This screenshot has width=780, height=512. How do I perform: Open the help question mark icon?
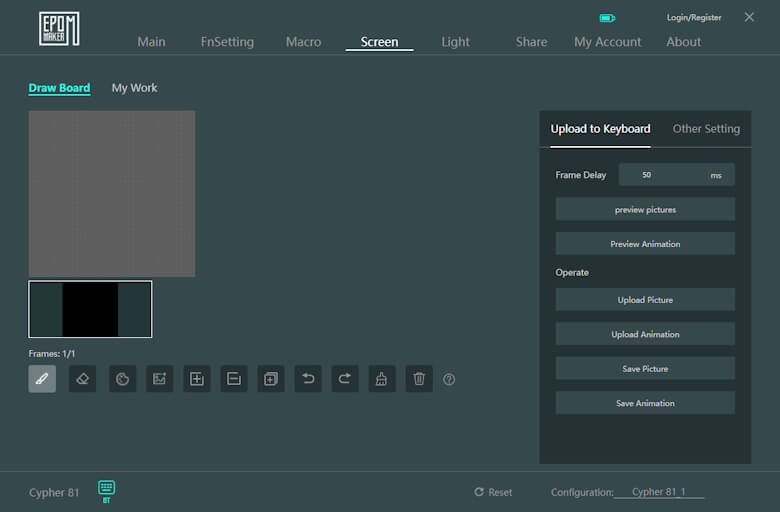449,380
